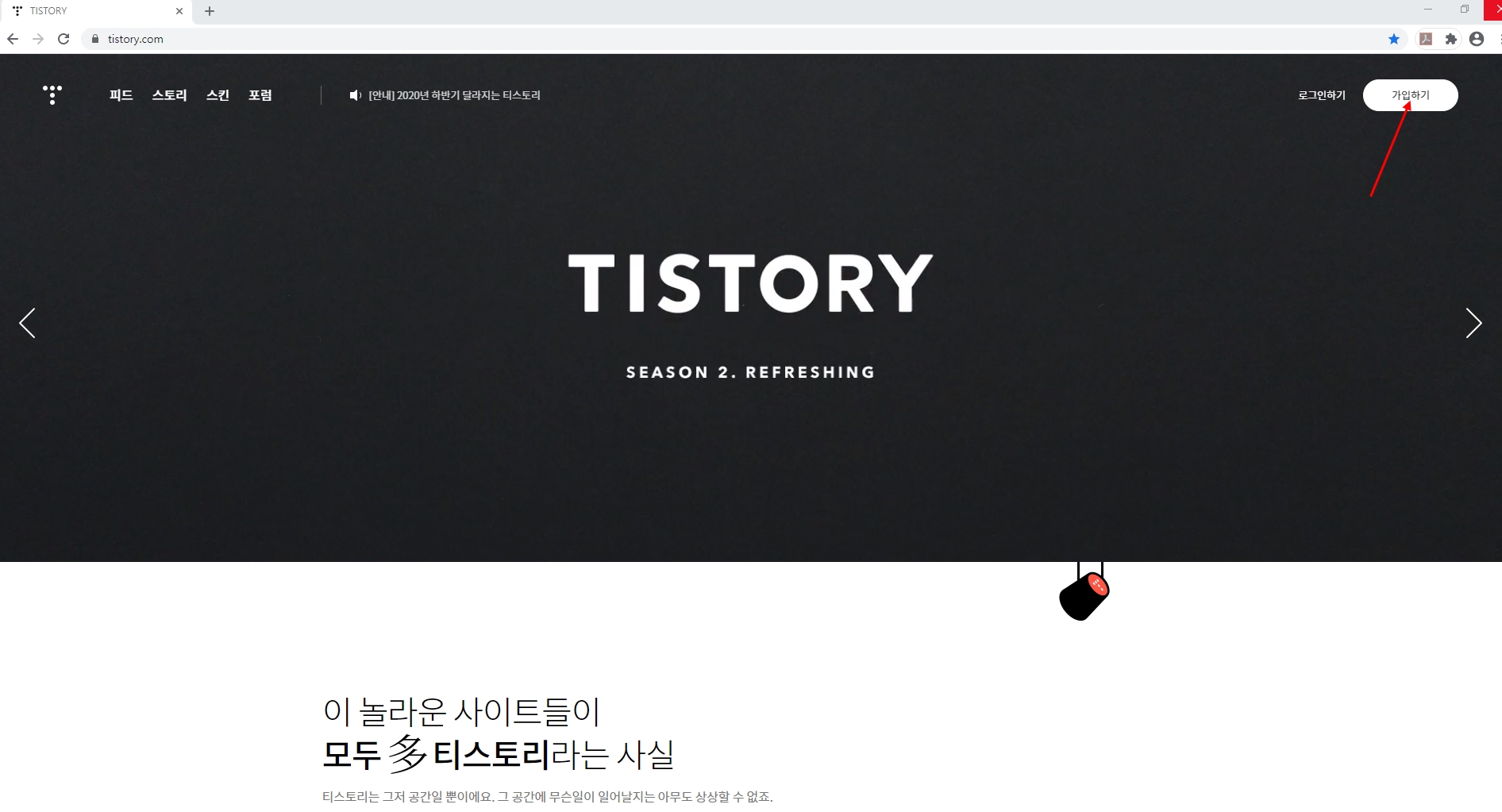Click the TISTORY banner title

point(751,283)
